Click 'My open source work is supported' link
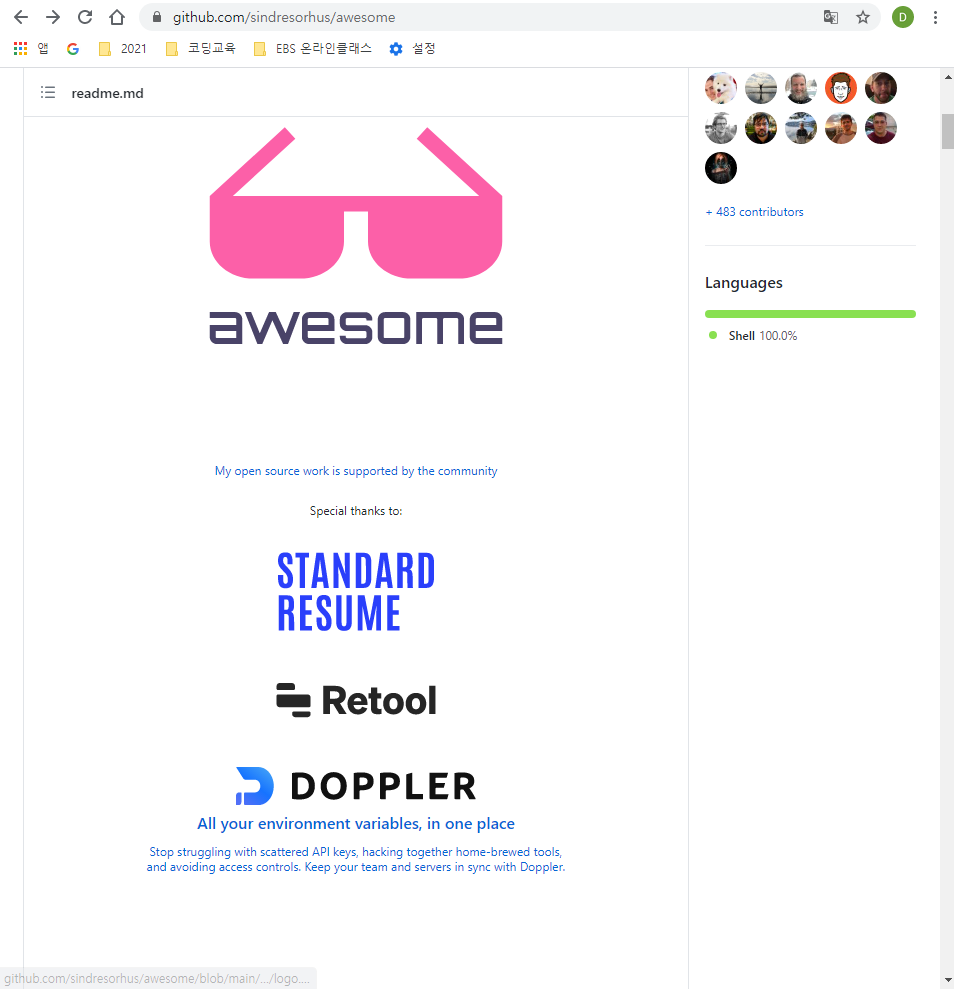This screenshot has height=989, width=954. [356, 471]
